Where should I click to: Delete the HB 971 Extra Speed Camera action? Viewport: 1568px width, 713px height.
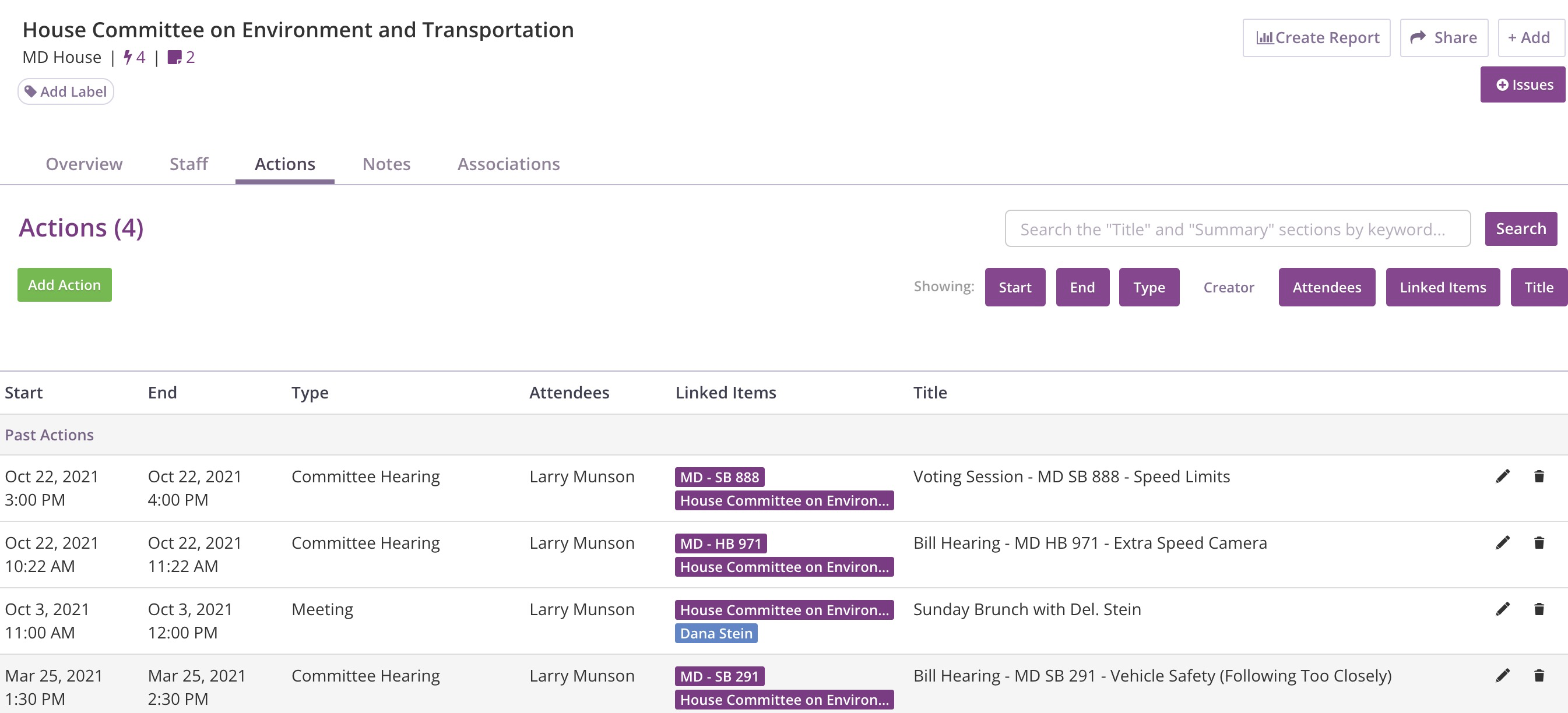click(x=1539, y=543)
